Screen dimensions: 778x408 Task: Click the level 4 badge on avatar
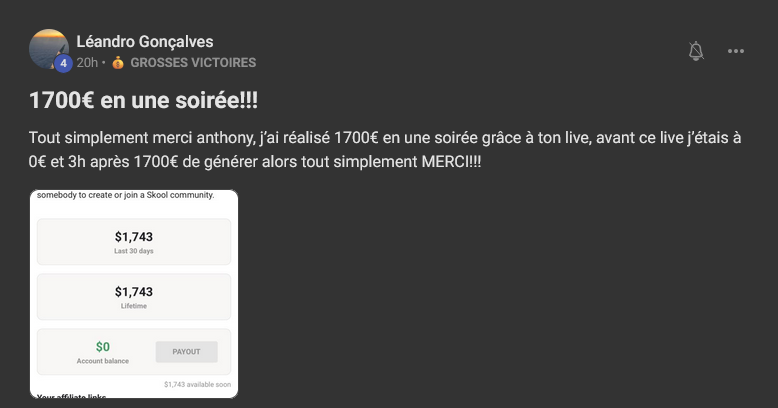pos(63,64)
